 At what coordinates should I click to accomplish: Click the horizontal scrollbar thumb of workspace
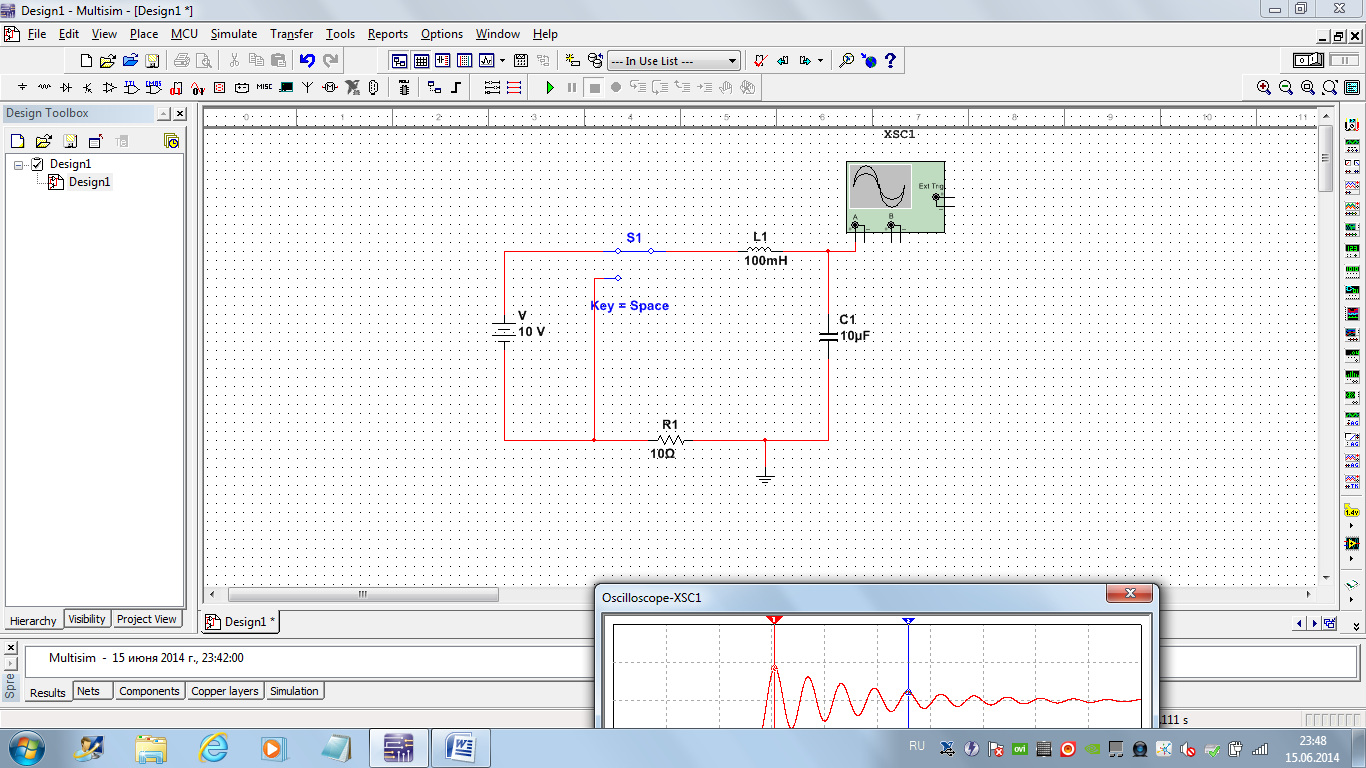coord(363,594)
